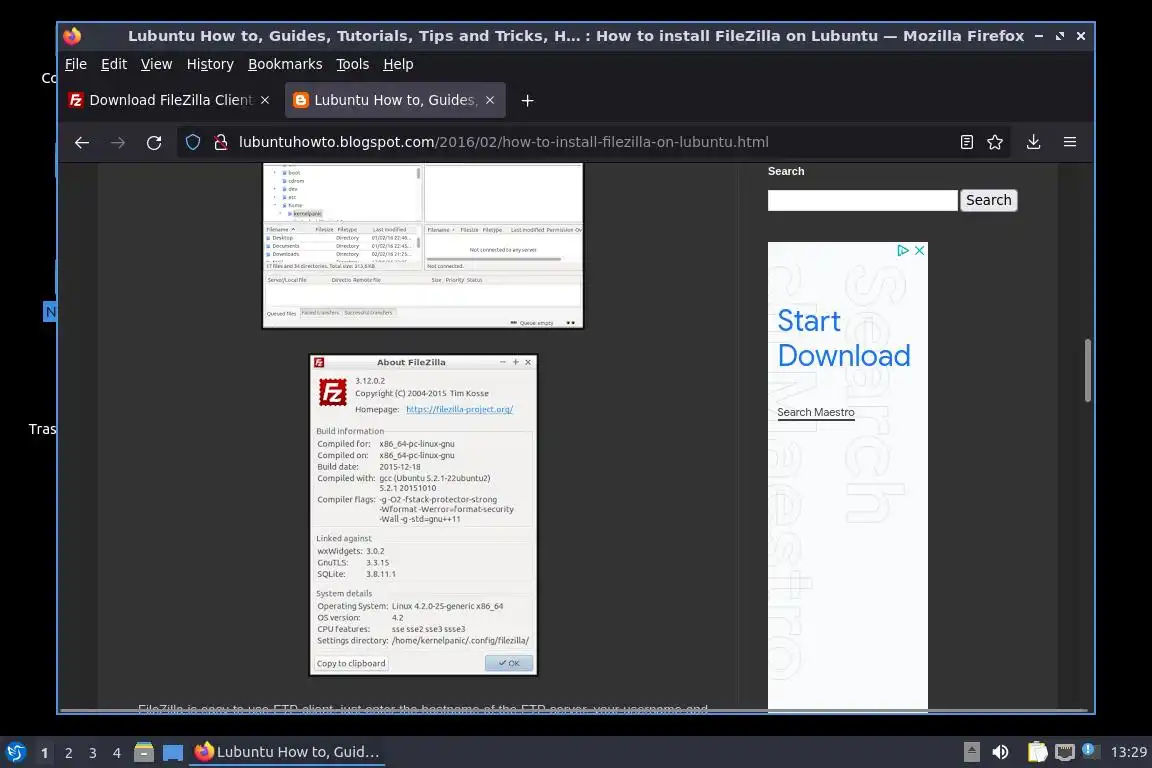Open the Tools menu
Image resolution: width=1152 pixels, height=768 pixels.
(353, 64)
